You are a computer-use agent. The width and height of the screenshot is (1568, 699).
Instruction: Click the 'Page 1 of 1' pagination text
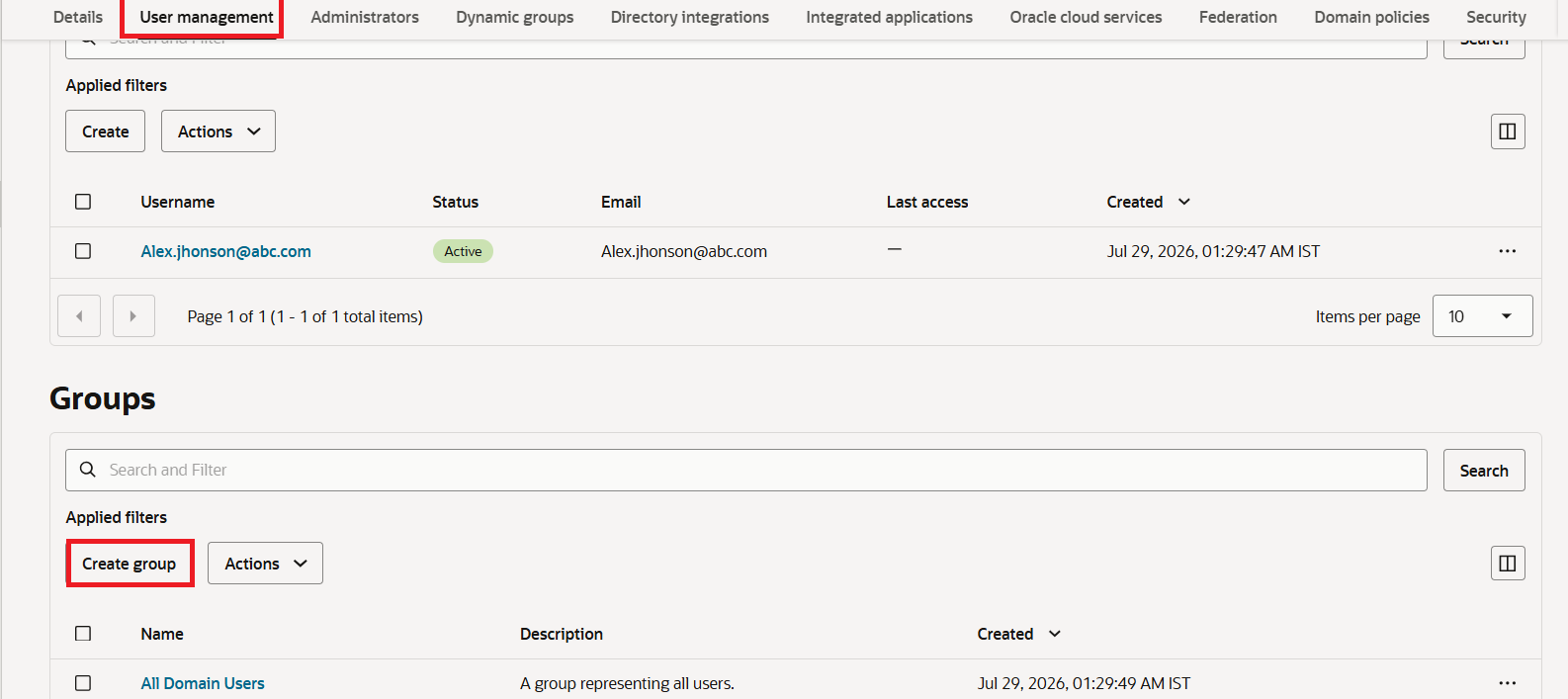[x=305, y=316]
